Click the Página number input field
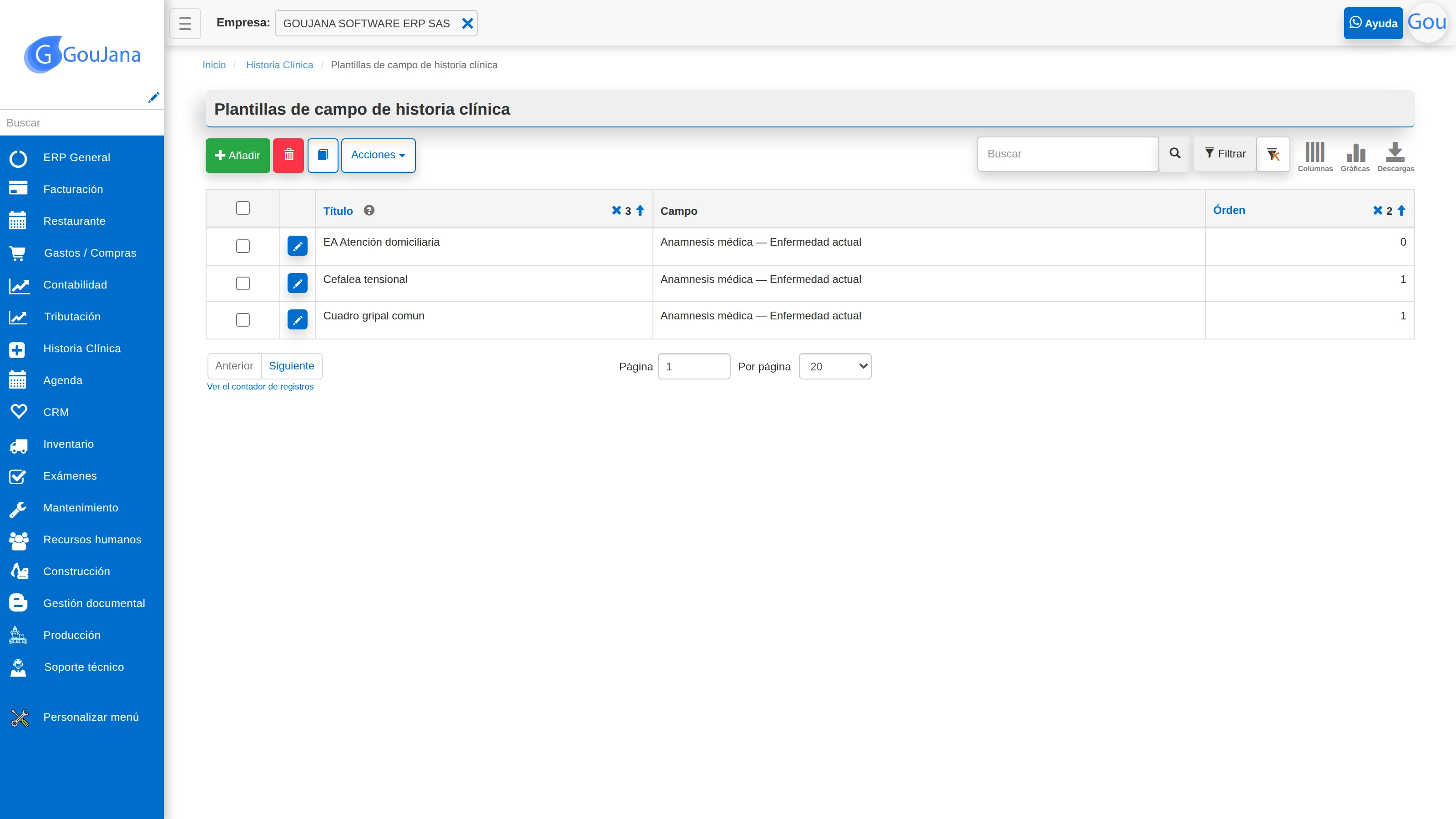Viewport: 1456px width, 819px height. point(694,366)
